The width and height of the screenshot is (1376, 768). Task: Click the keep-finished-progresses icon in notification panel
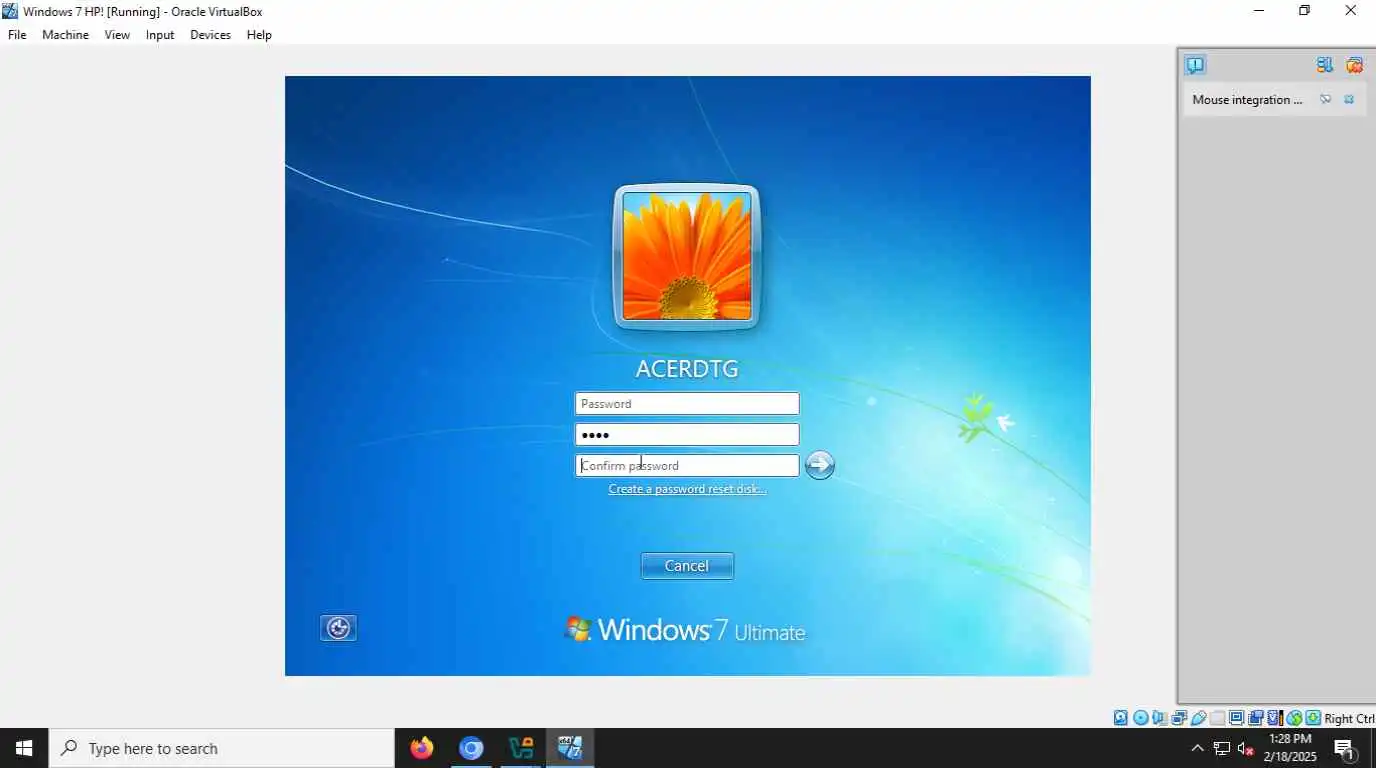click(1325, 65)
